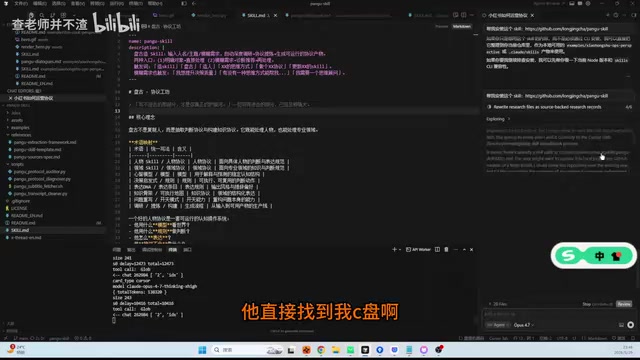Click the shirt skin icon on IME bar
Viewport: 640px width, 360px height.
tap(616, 256)
